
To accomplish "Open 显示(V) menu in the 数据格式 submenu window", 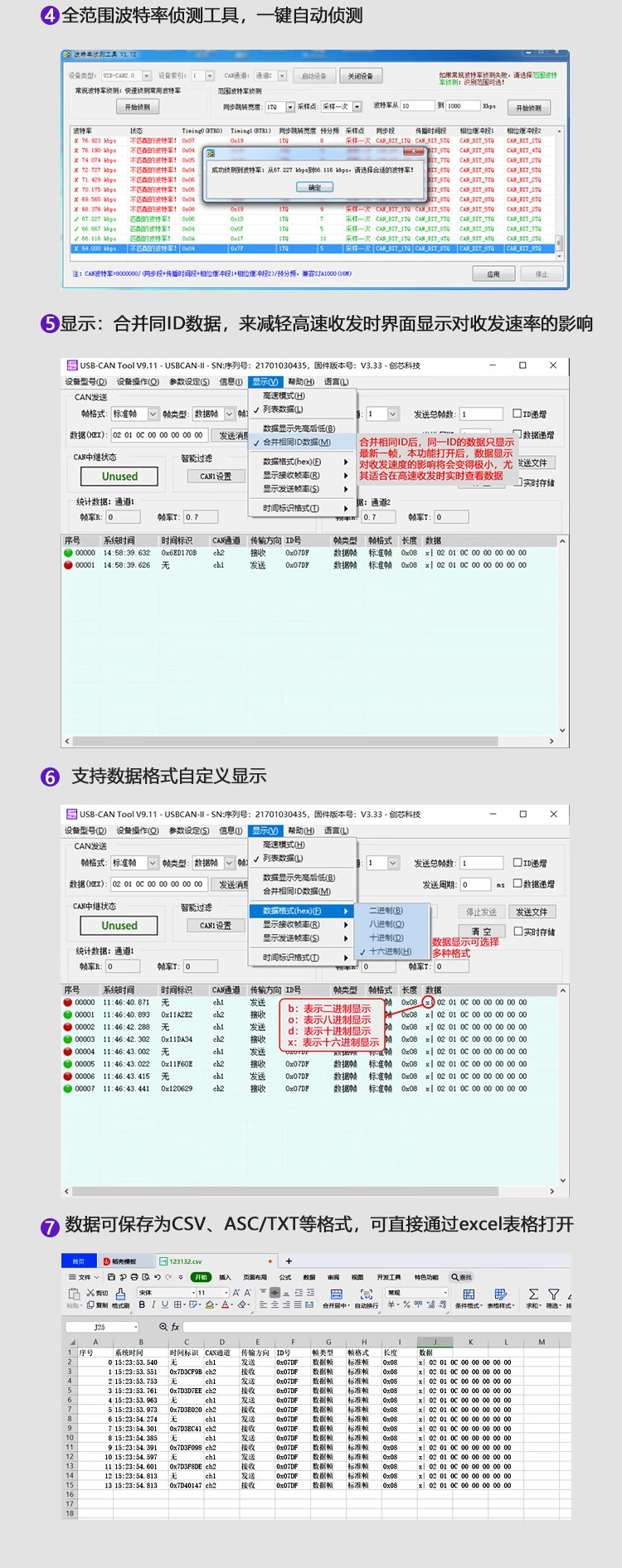I will 265,830.
